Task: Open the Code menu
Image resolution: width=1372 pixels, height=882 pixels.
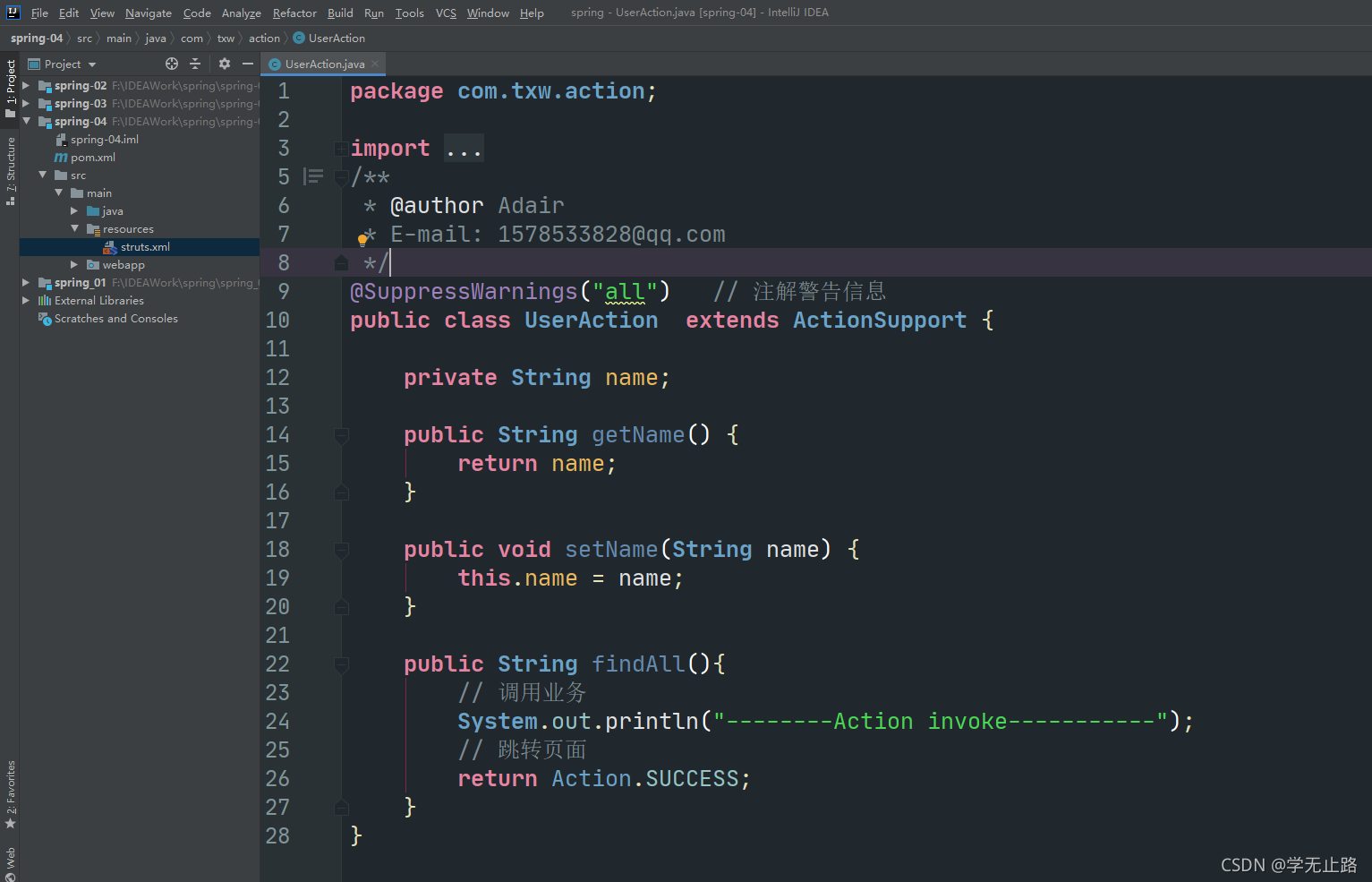Action: tap(197, 13)
